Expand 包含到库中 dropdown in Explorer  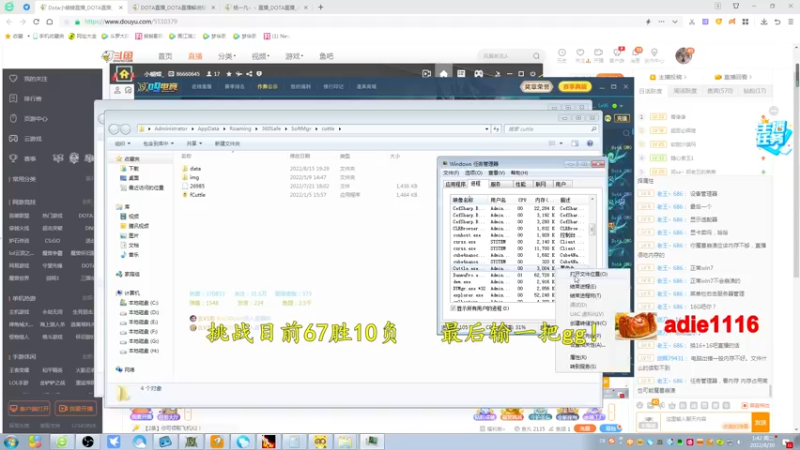click(x=158, y=143)
